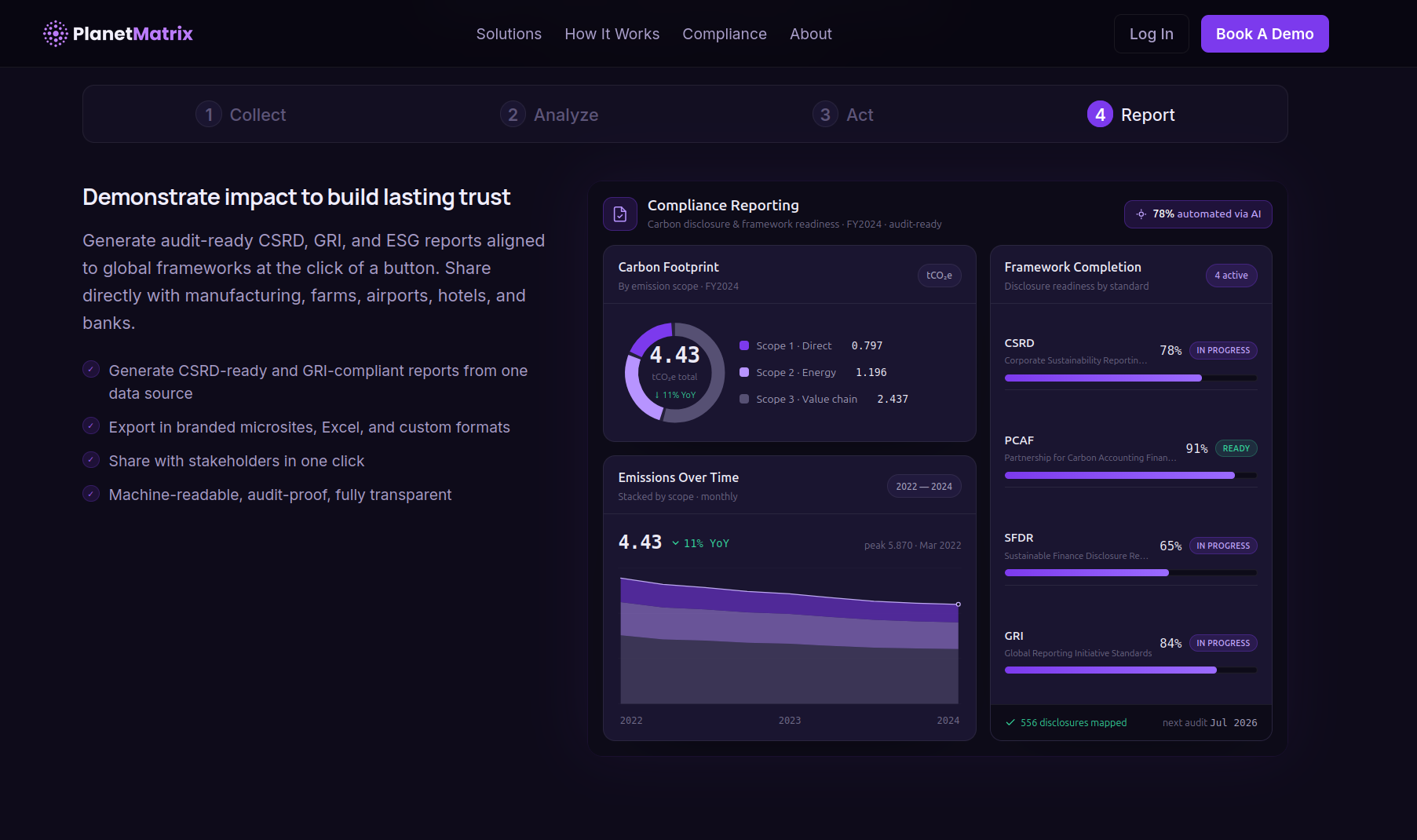Click the Framework Completion card title

click(1072, 268)
